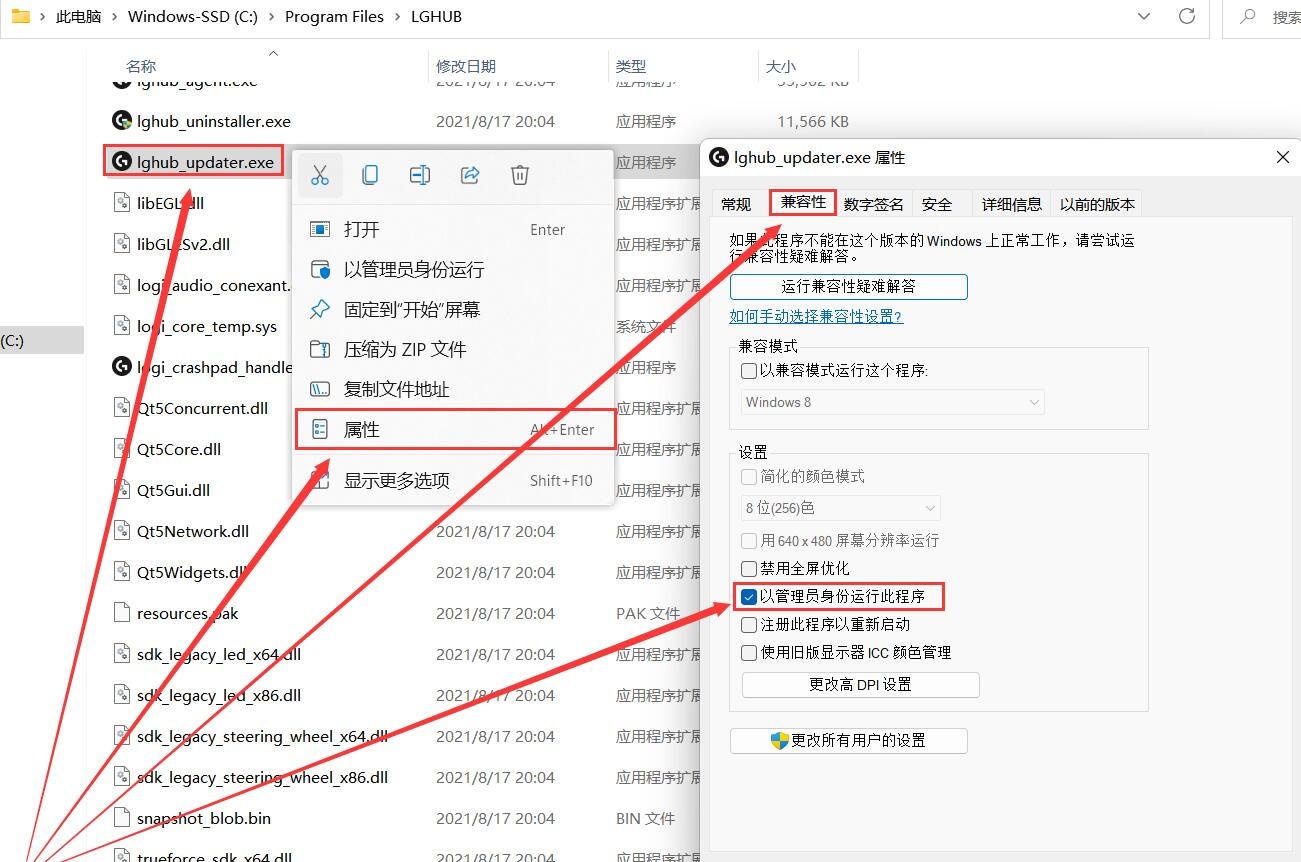1301x862 pixels.
Task: Uncheck run this program as administrator
Action: (749, 597)
